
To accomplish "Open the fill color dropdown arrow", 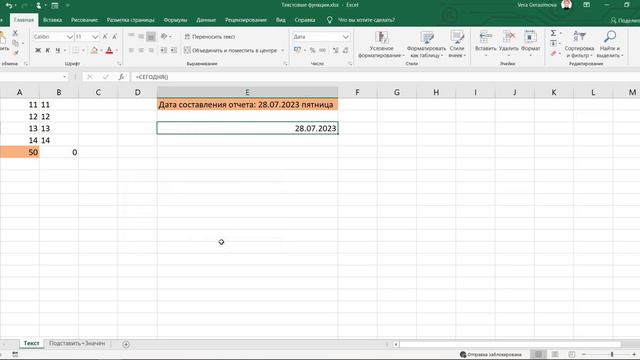I will 101,50.
